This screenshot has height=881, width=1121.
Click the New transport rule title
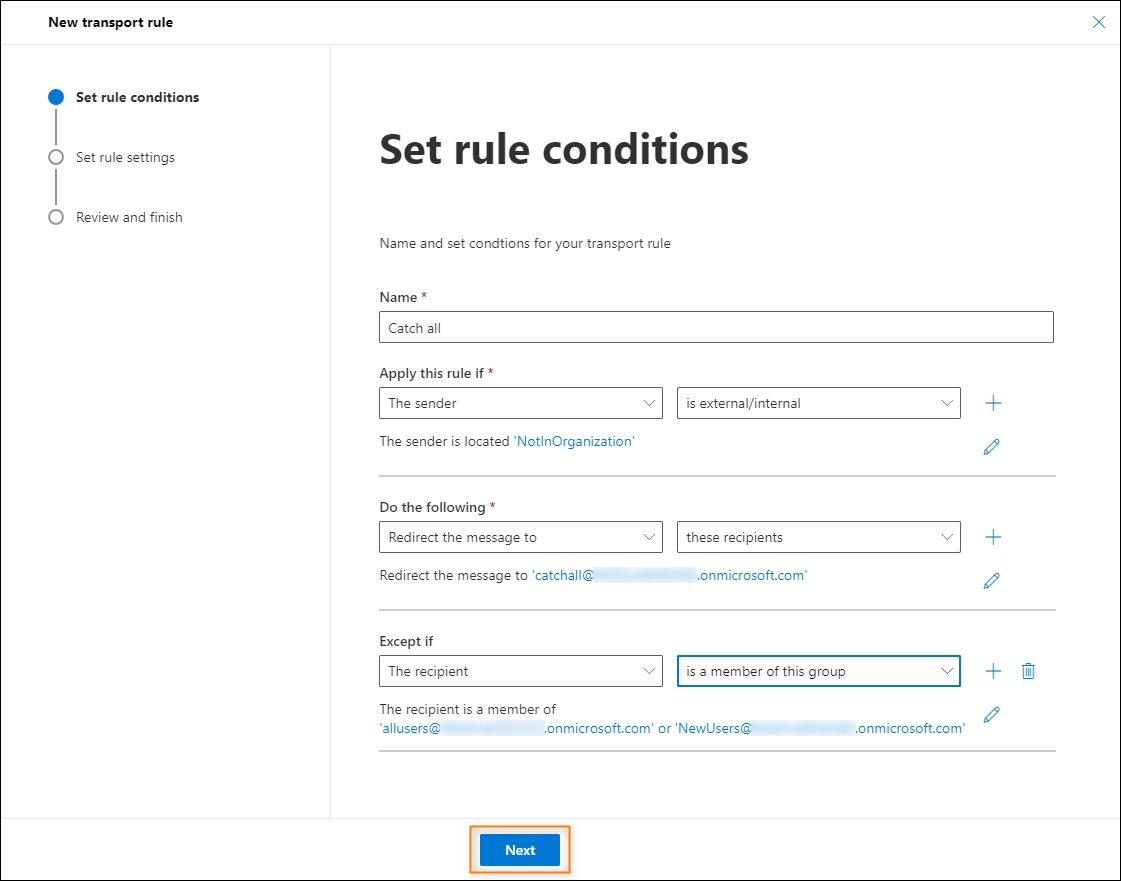click(x=111, y=22)
